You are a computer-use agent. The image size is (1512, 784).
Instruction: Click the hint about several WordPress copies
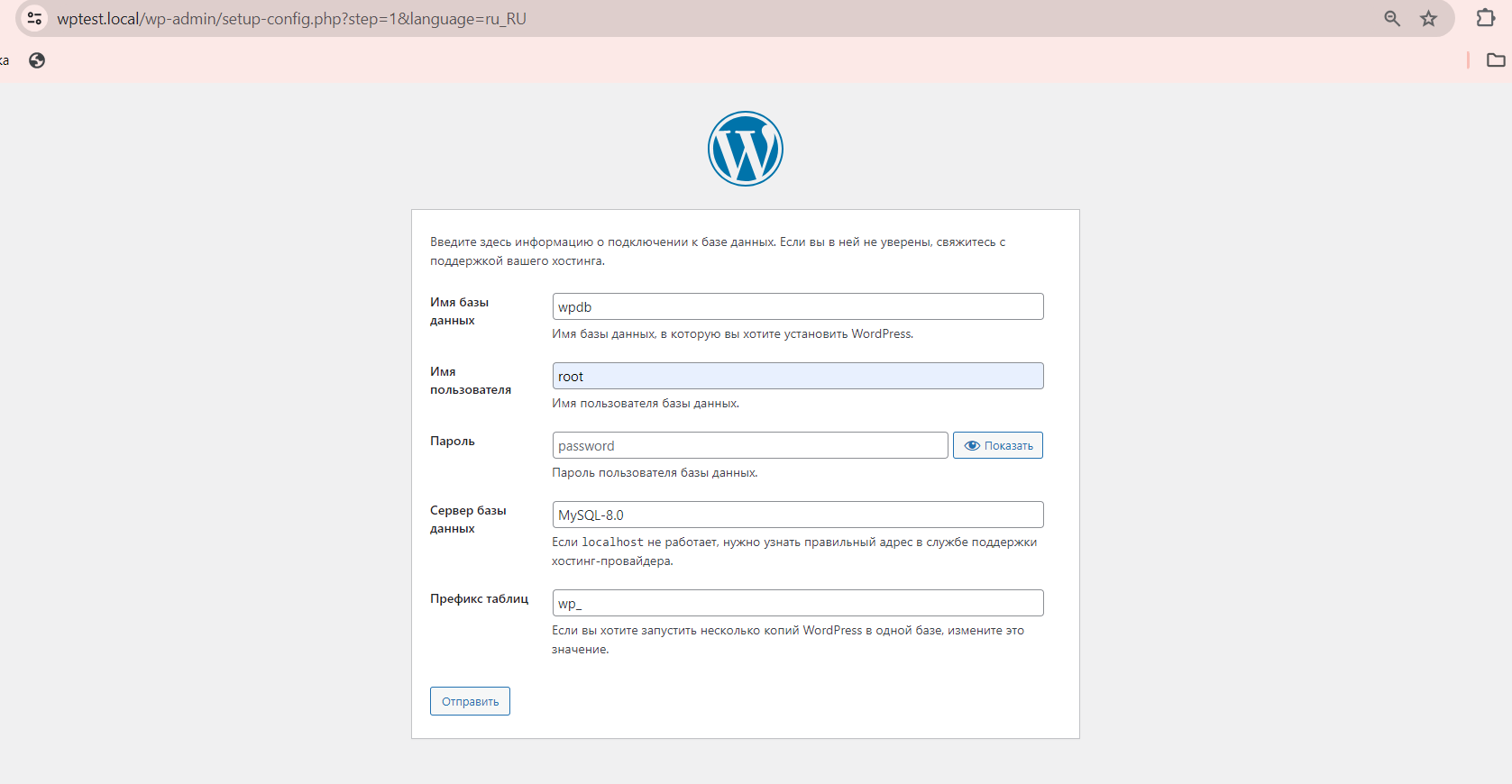click(x=788, y=640)
